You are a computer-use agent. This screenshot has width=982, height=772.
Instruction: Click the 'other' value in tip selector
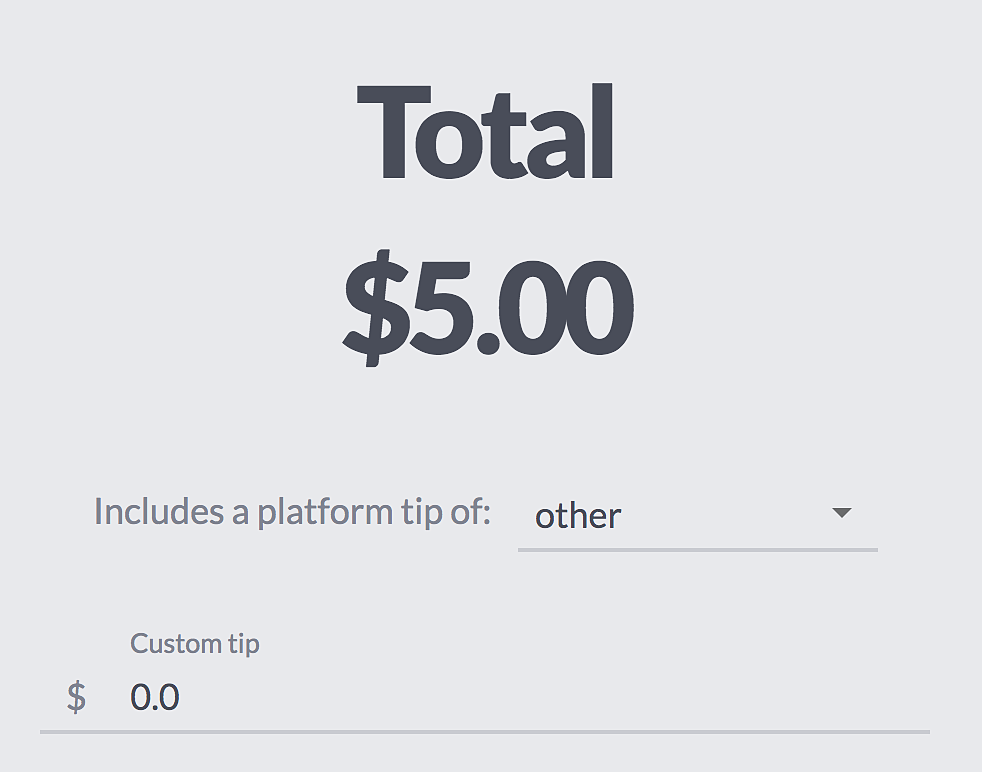point(578,516)
